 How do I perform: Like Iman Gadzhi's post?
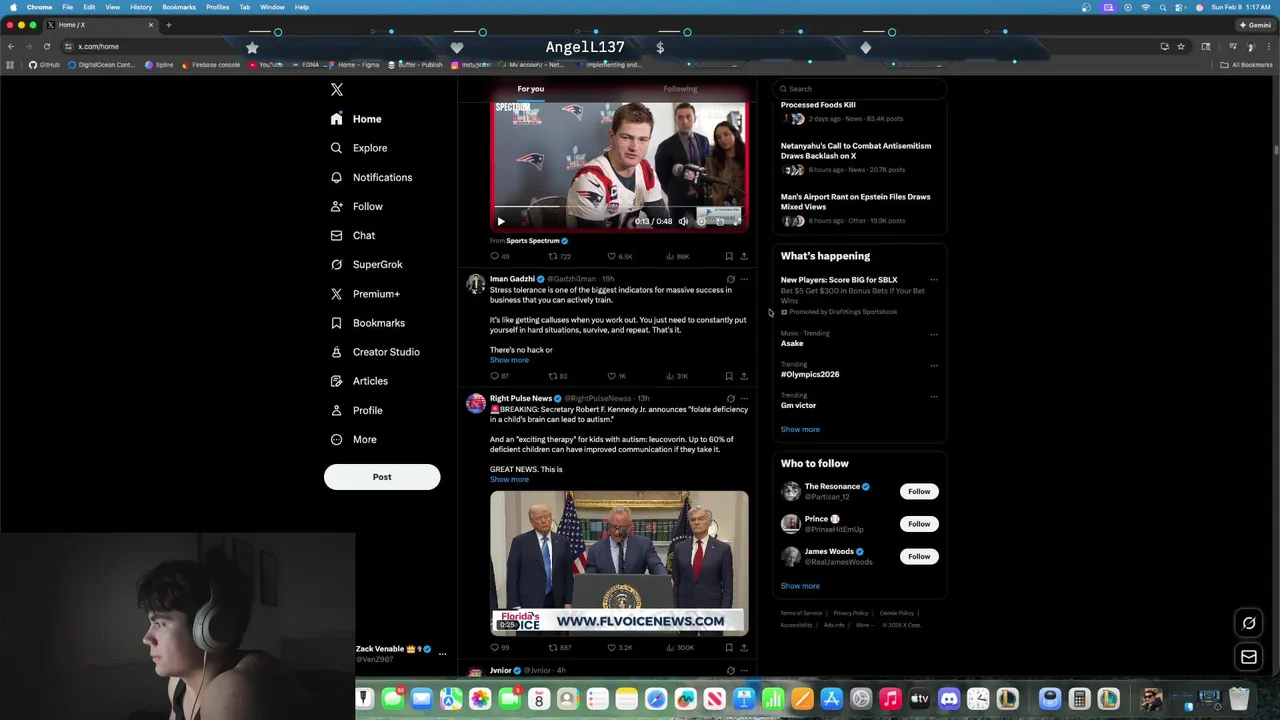tap(617, 376)
